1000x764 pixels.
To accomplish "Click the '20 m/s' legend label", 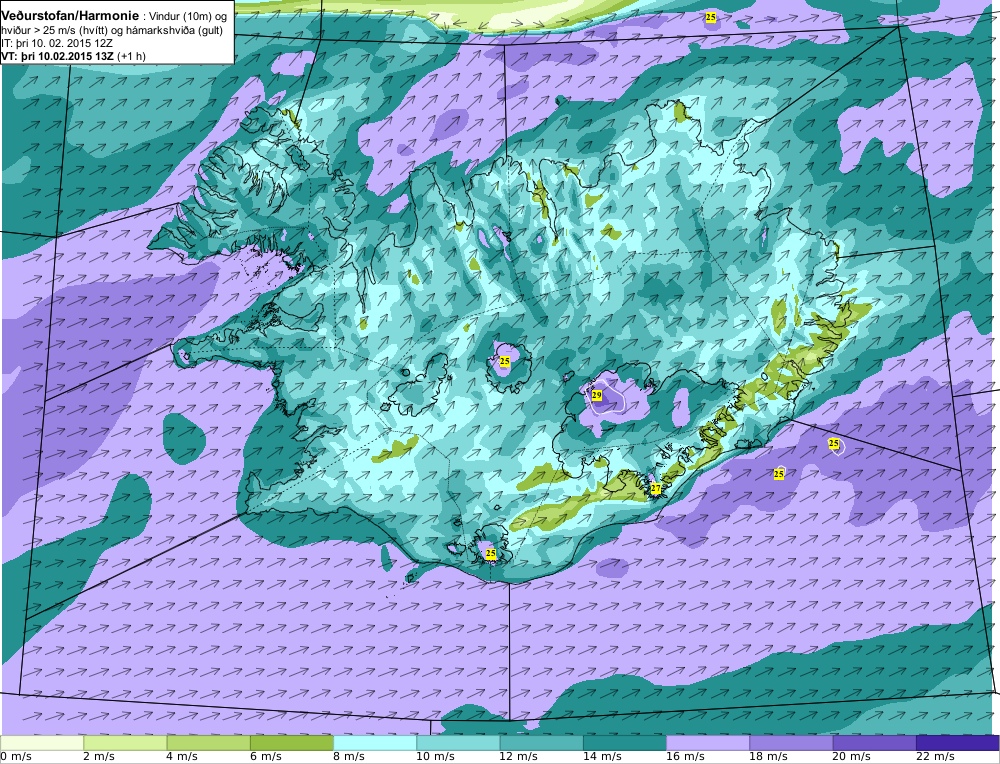I will 851,757.
